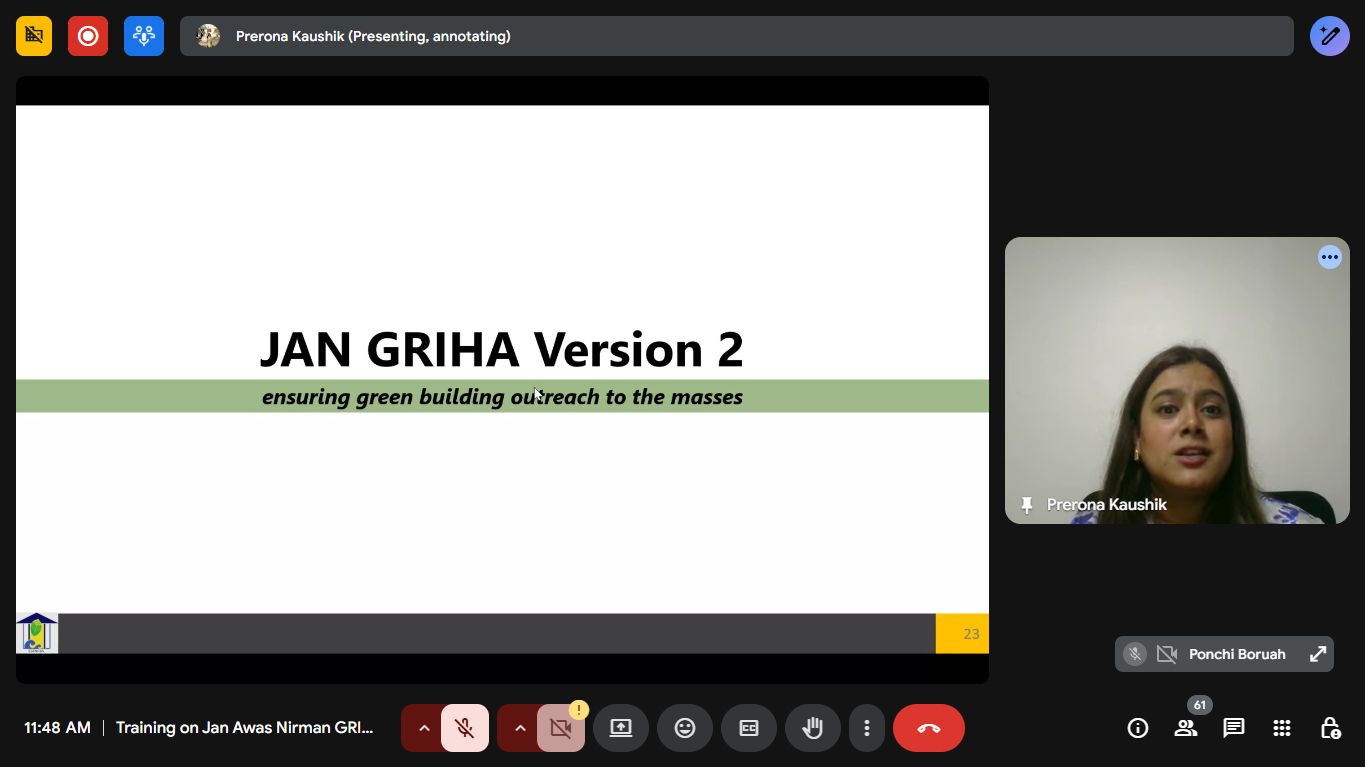
Task: Click the red recording indicator
Action: [x=88, y=35]
